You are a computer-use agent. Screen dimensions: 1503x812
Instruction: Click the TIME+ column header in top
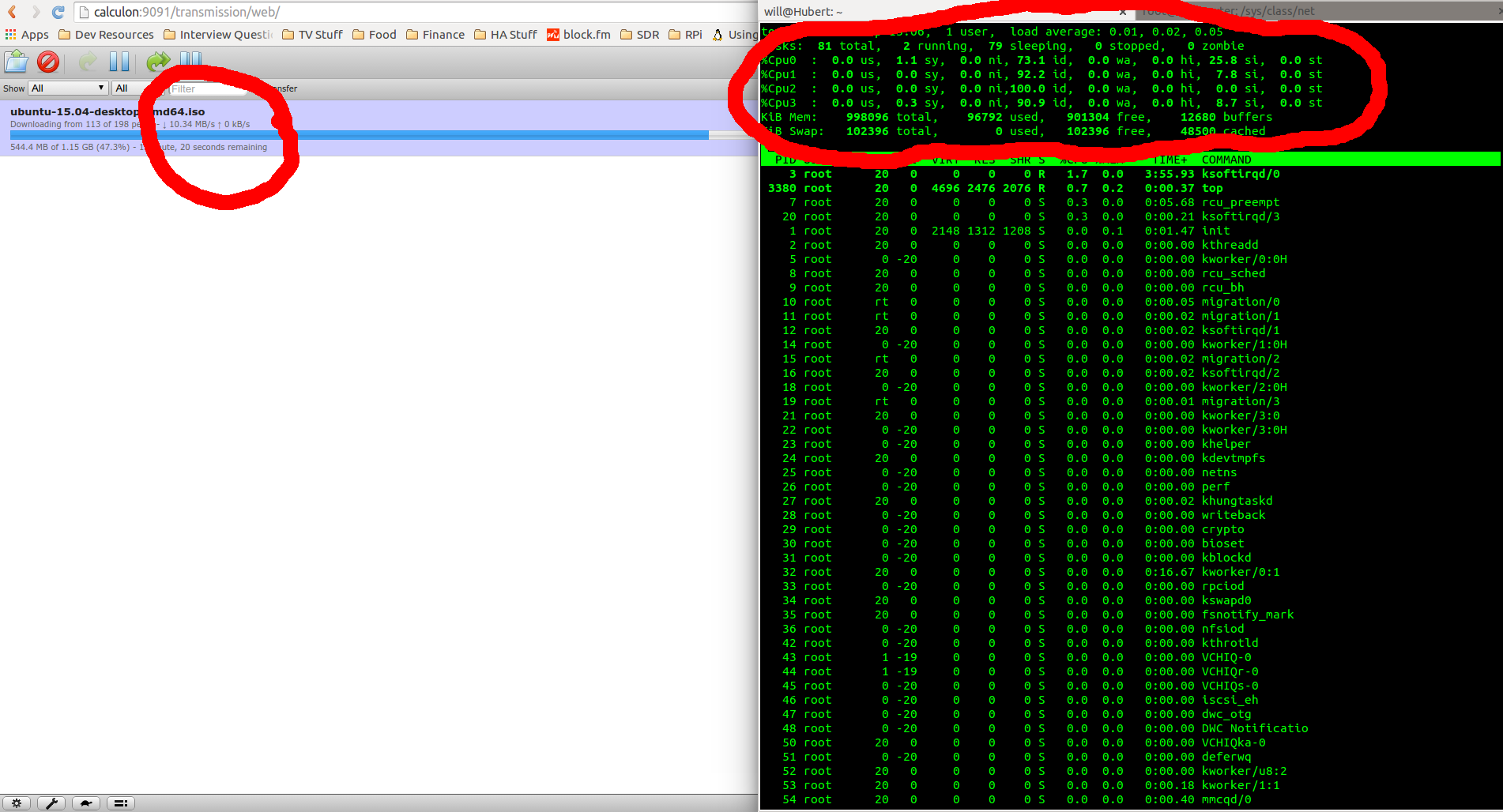pyautogui.click(x=1170, y=160)
